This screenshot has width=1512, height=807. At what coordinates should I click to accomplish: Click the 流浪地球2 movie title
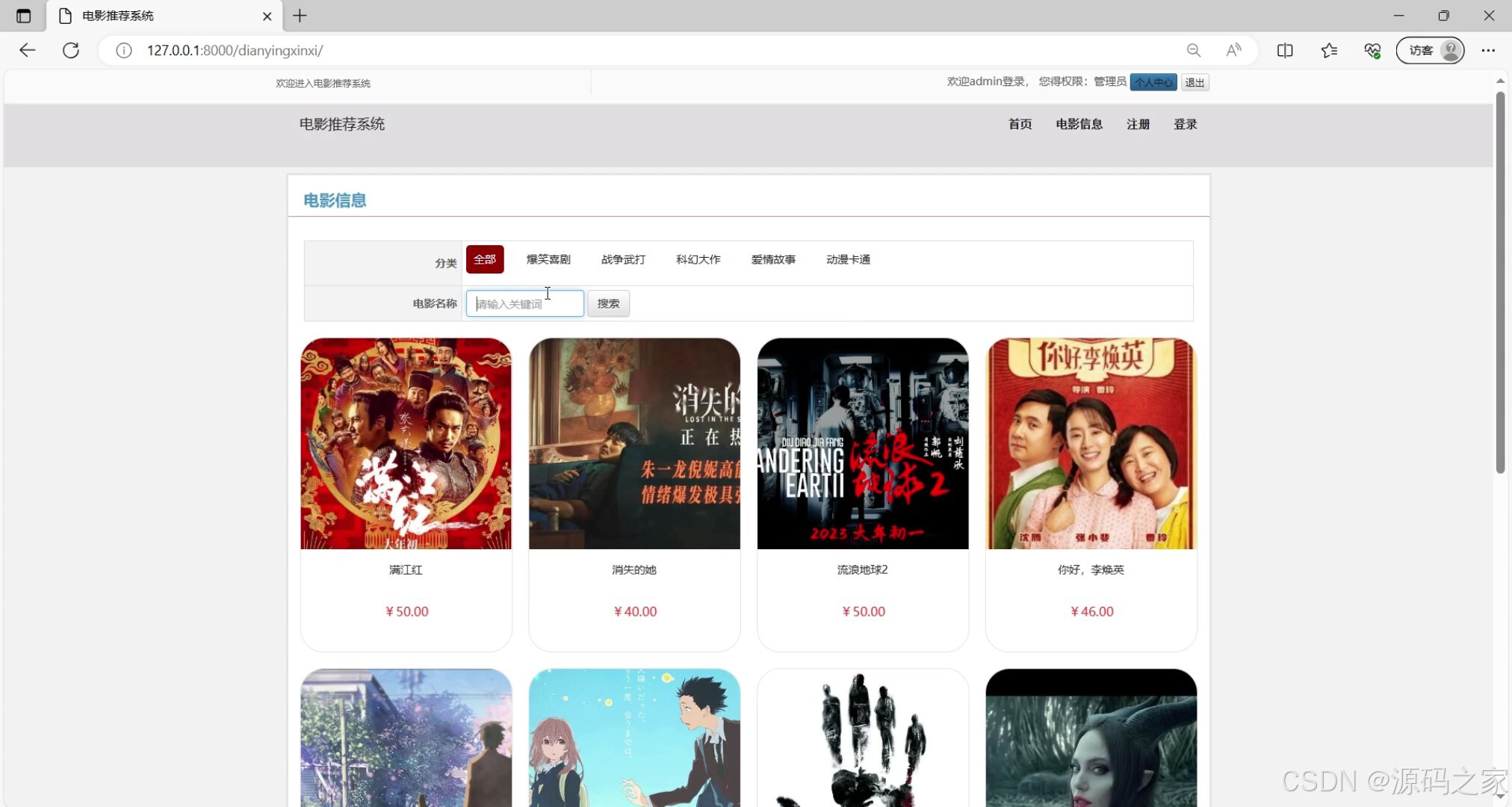[863, 569]
